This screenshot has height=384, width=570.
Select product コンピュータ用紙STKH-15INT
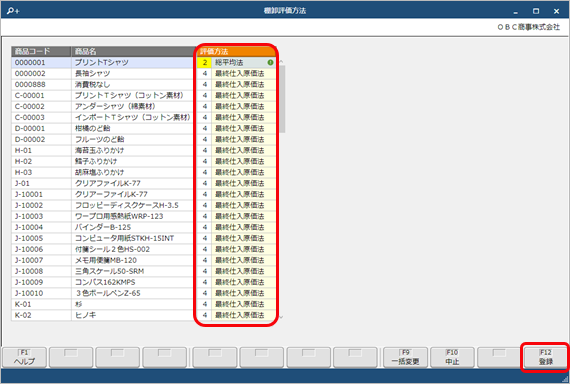pos(124,238)
